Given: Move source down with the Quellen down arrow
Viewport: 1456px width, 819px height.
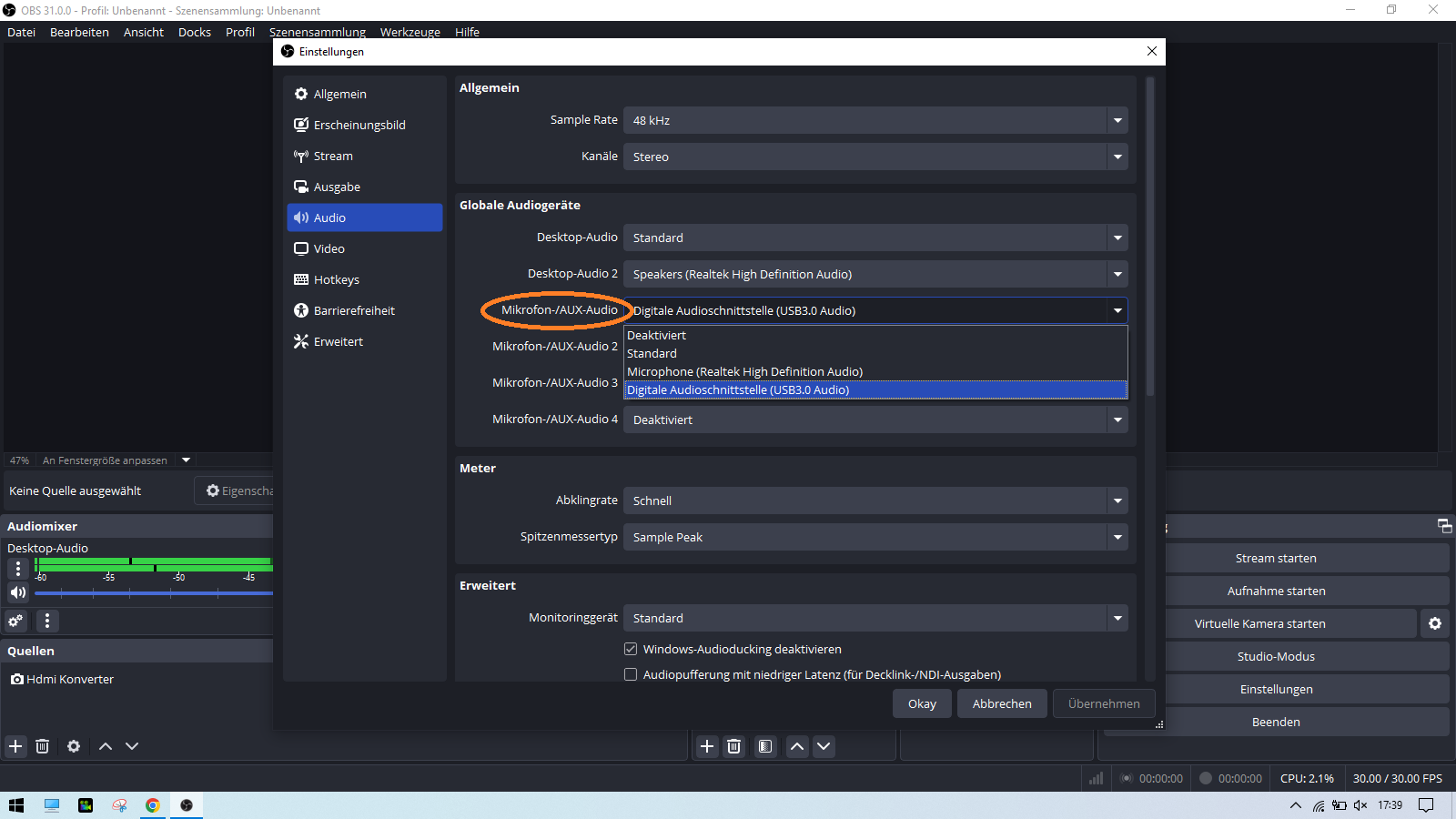Looking at the screenshot, I should (x=132, y=746).
